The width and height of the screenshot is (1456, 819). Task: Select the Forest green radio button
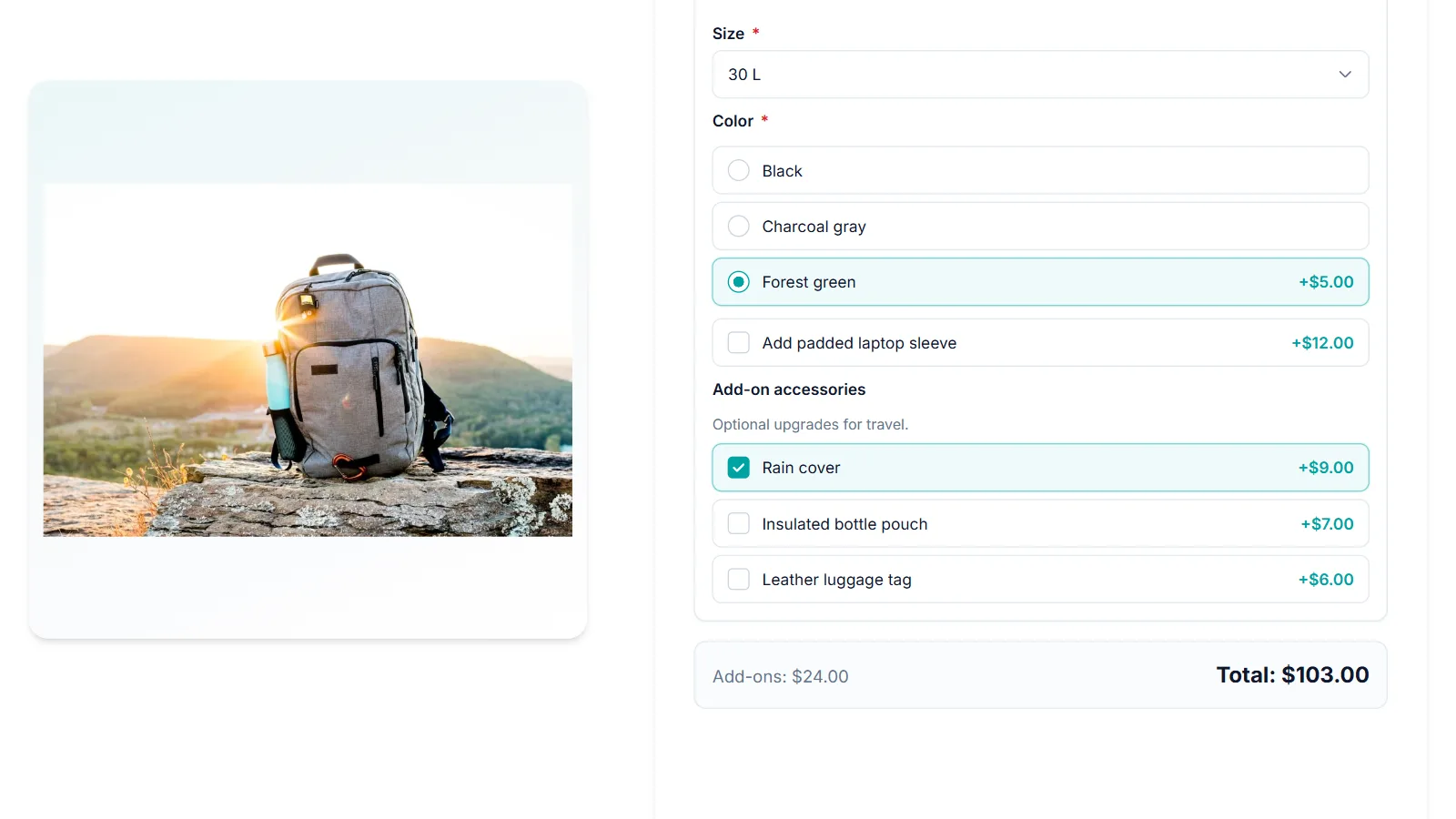[739, 282]
